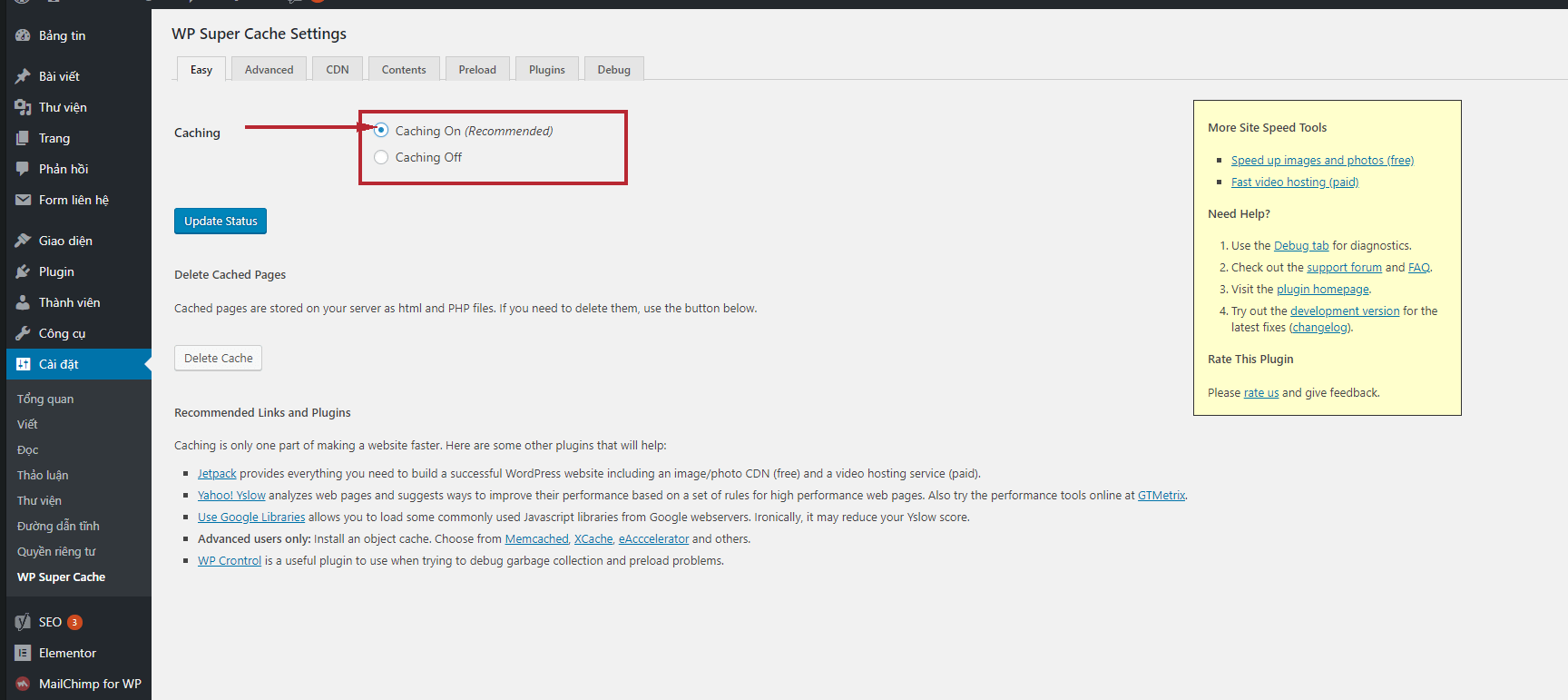The image size is (1568, 700).
Task: Click the Bài viết pin icon
Action: pyautogui.click(x=23, y=76)
